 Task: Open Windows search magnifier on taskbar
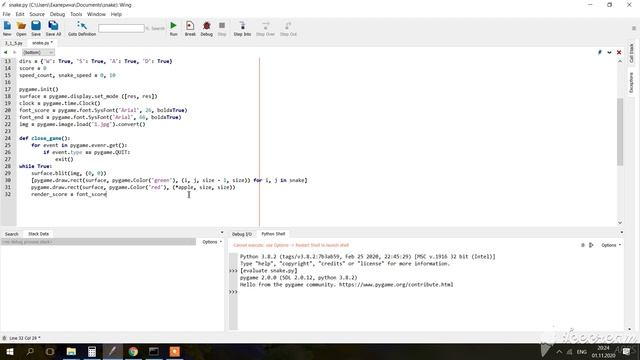pos(30,351)
